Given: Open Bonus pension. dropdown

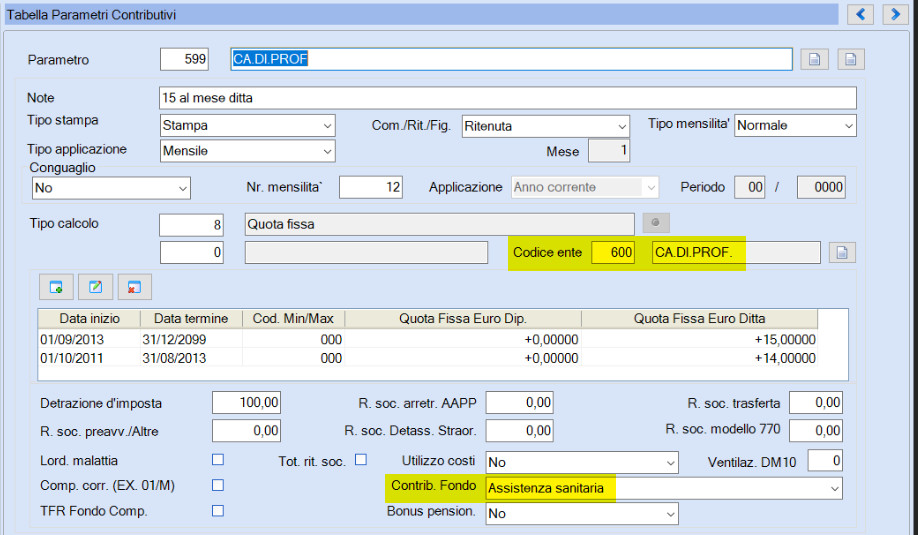Looking at the screenshot, I should [582, 513].
